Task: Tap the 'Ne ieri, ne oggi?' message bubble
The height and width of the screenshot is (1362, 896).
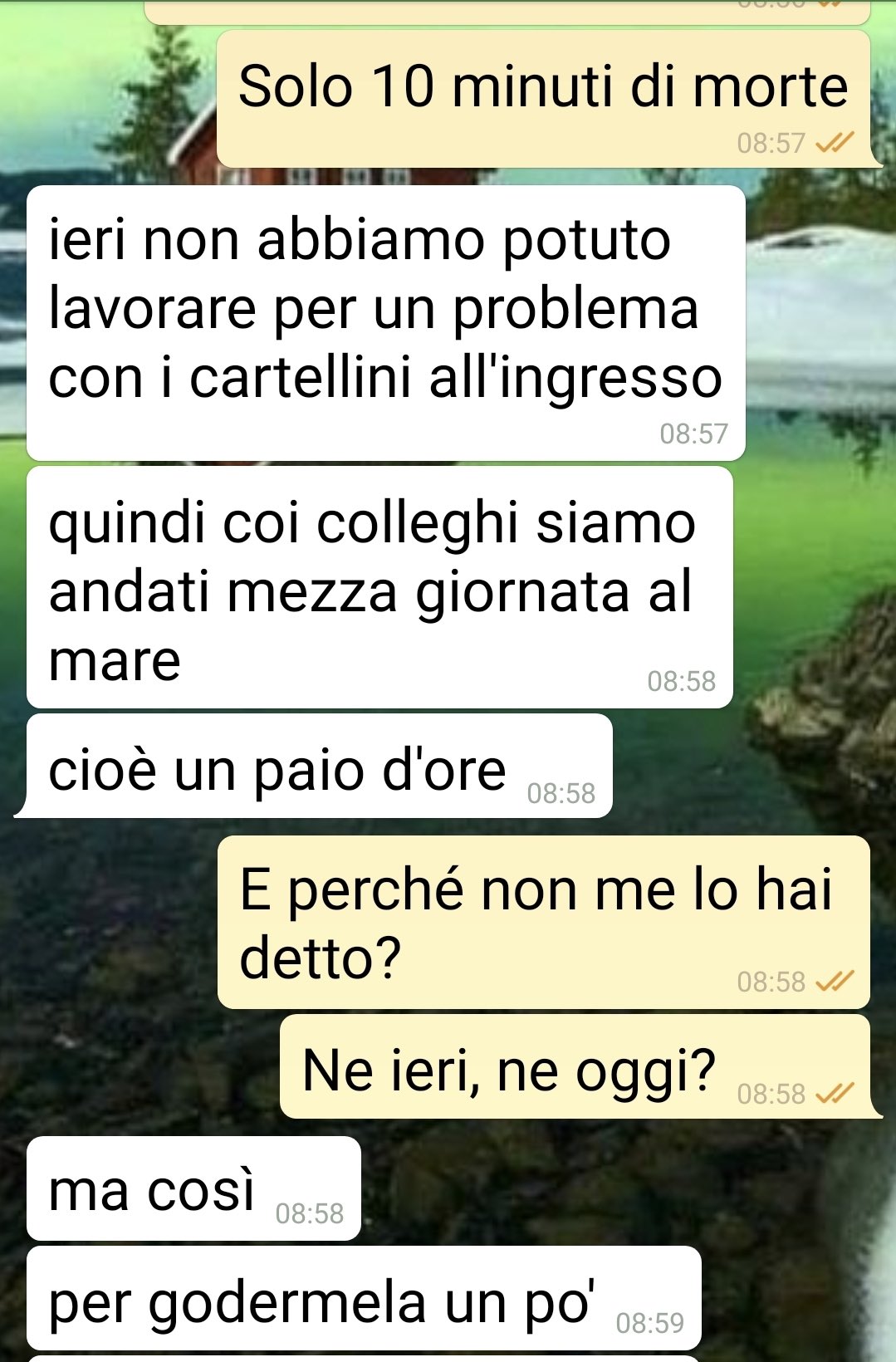Action: [579, 1066]
